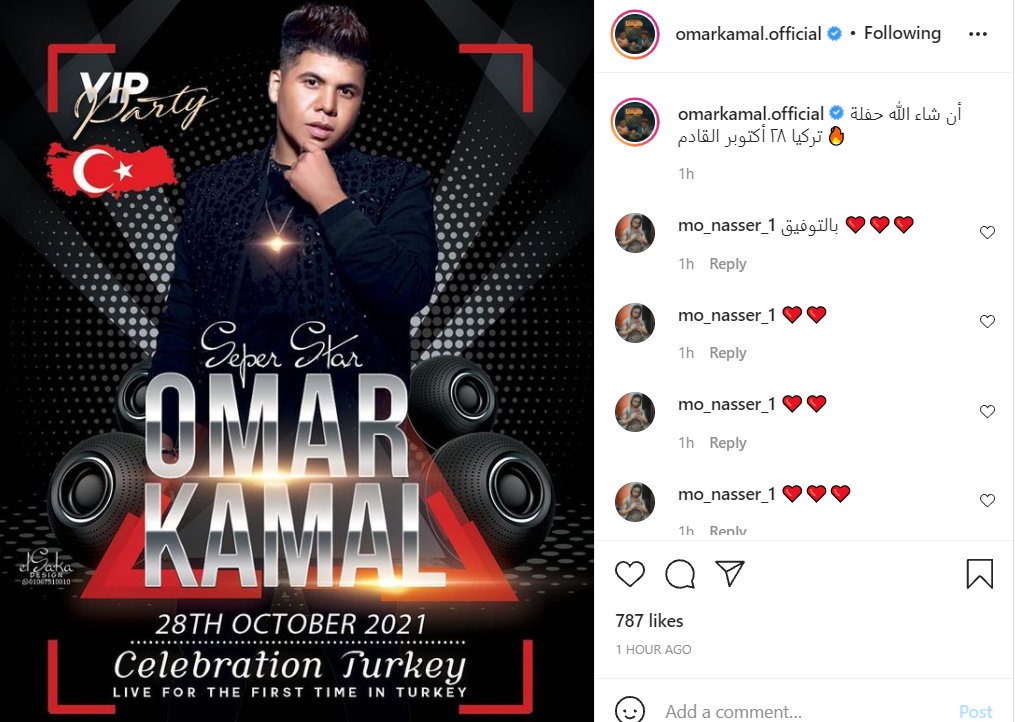View the 787 likes list
Screen dimensions: 1015x722
coord(649,621)
